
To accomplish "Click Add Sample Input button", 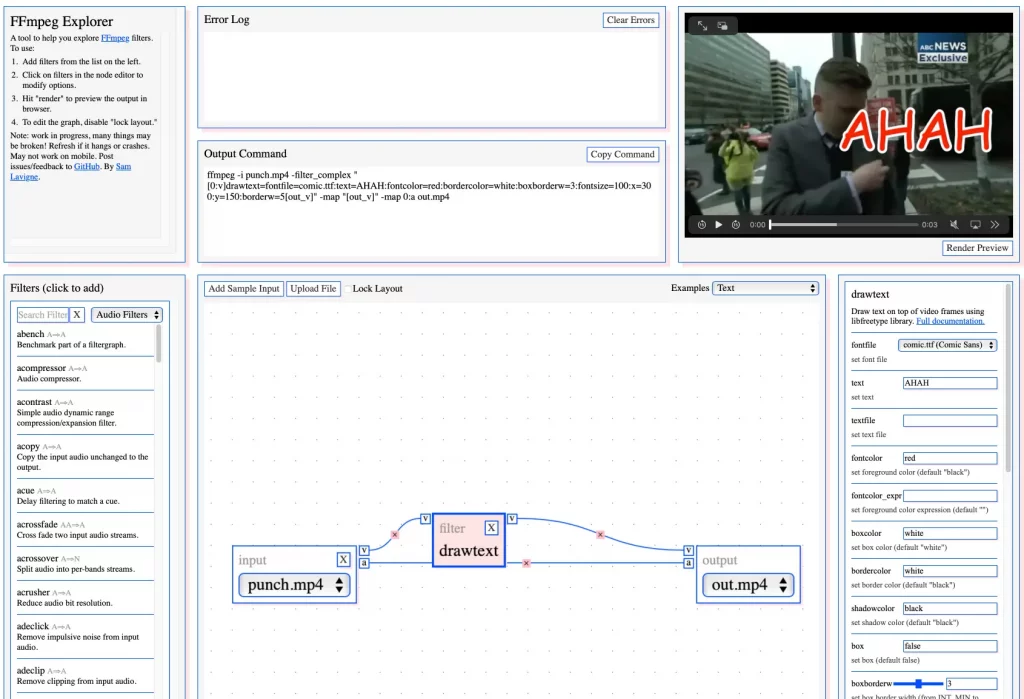I will [244, 289].
